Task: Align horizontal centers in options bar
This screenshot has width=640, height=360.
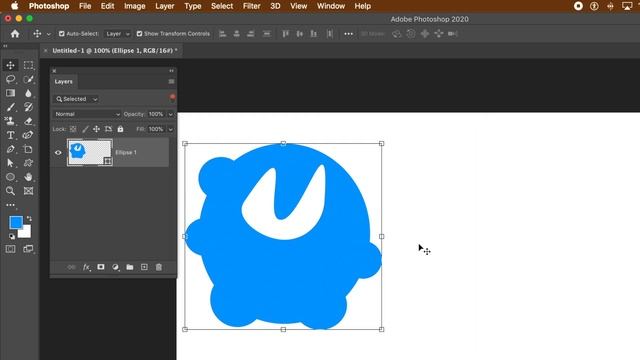Action: (x=236, y=34)
